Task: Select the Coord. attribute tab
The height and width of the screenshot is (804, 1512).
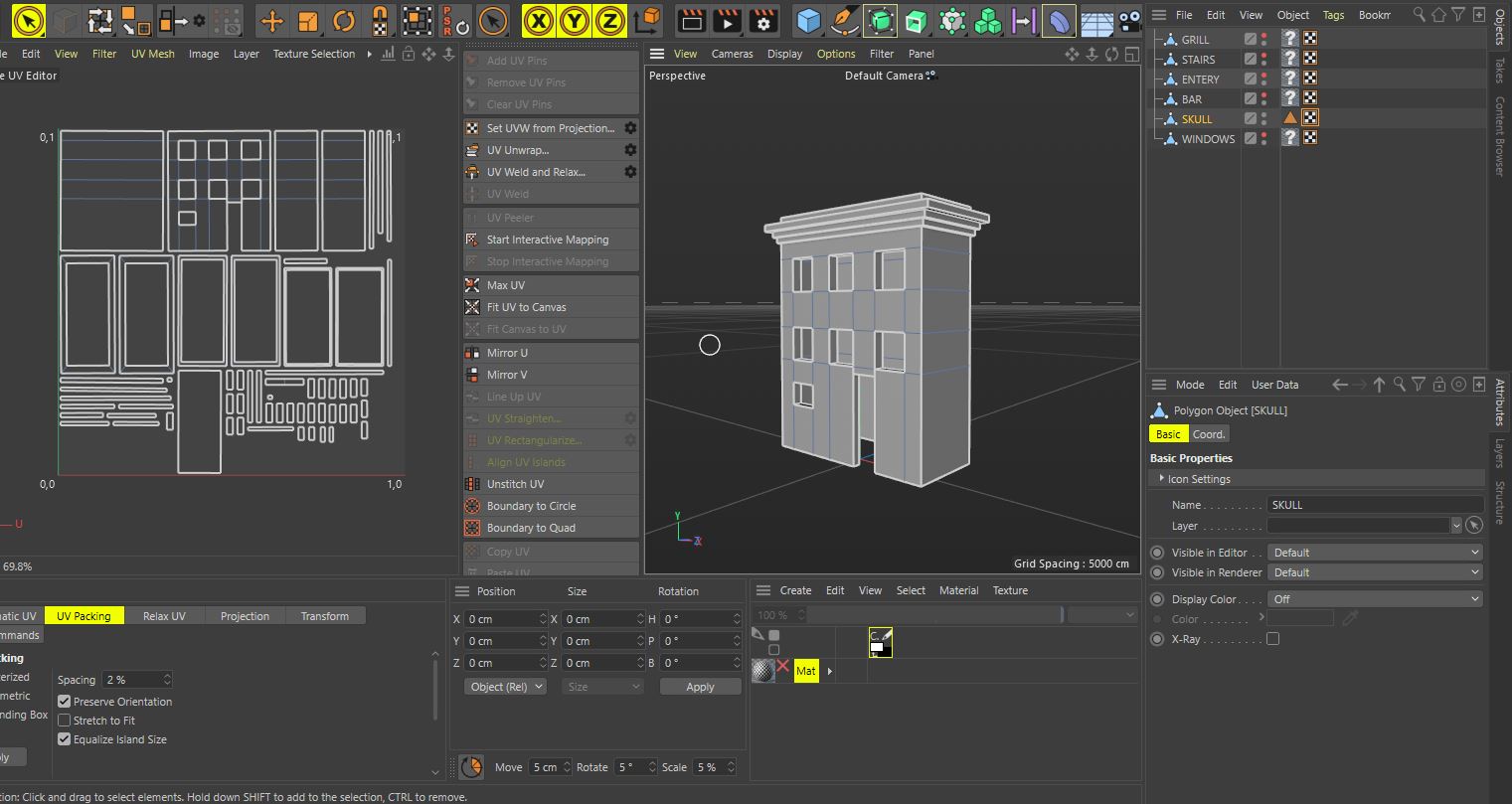Action: pyautogui.click(x=1209, y=434)
